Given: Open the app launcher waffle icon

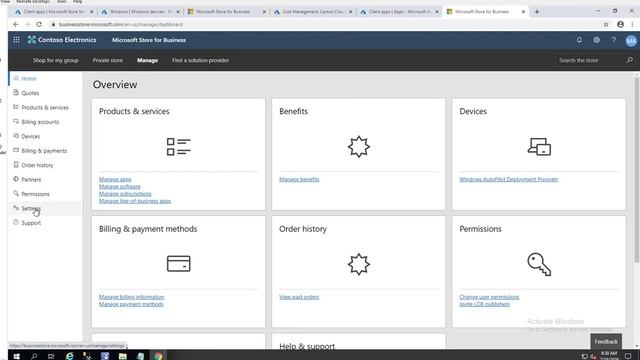Looking at the screenshot, I should click(x=16, y=40).
